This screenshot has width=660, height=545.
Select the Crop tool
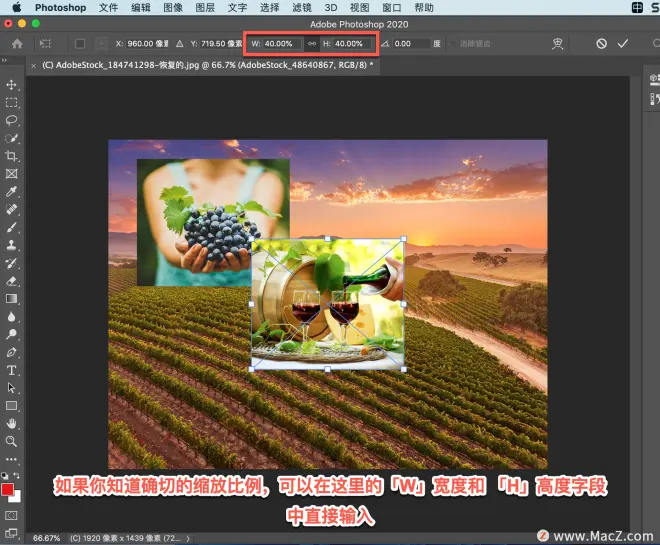[x=11, y=156]
